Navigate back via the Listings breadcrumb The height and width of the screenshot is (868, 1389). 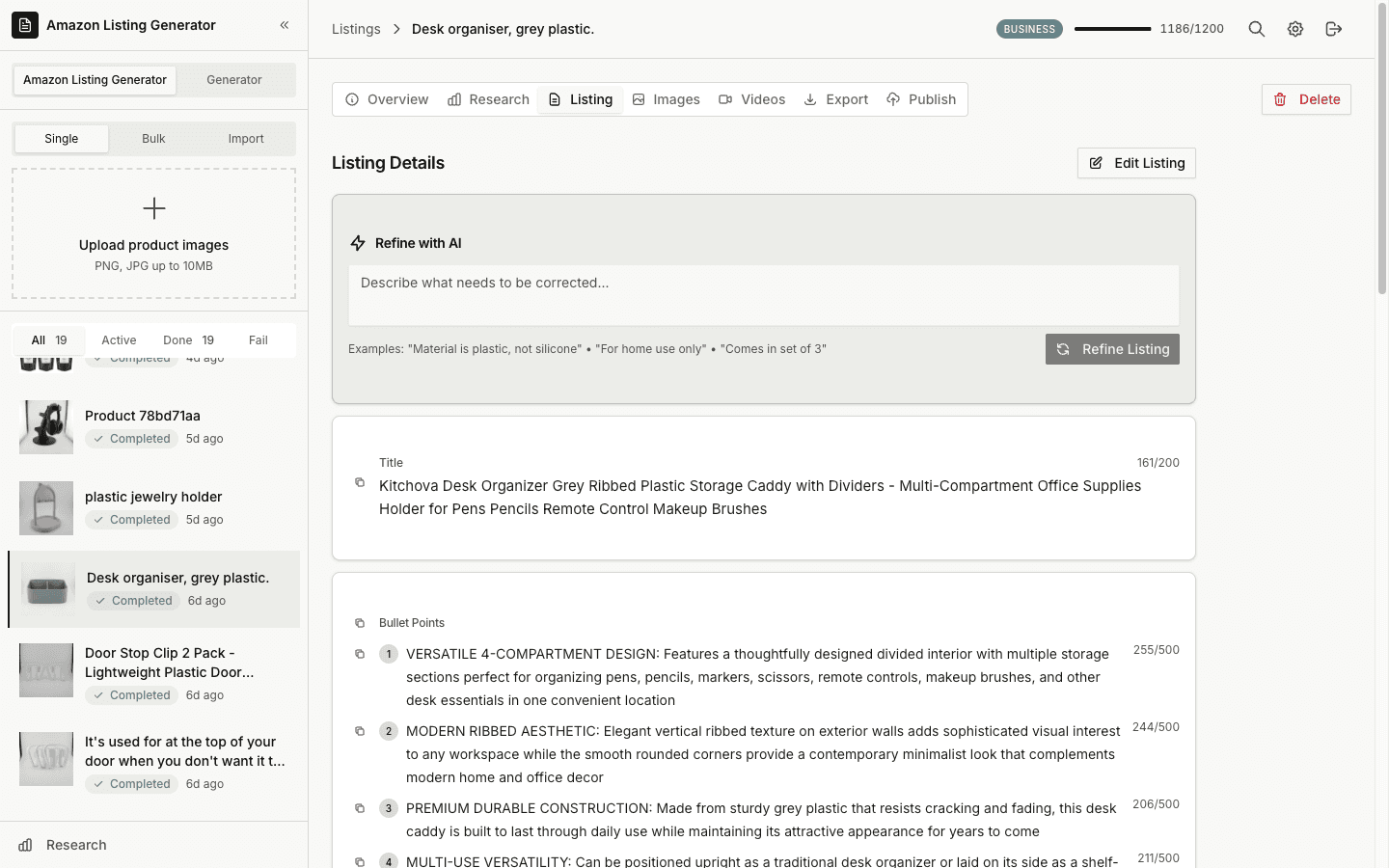click(356, 29)
